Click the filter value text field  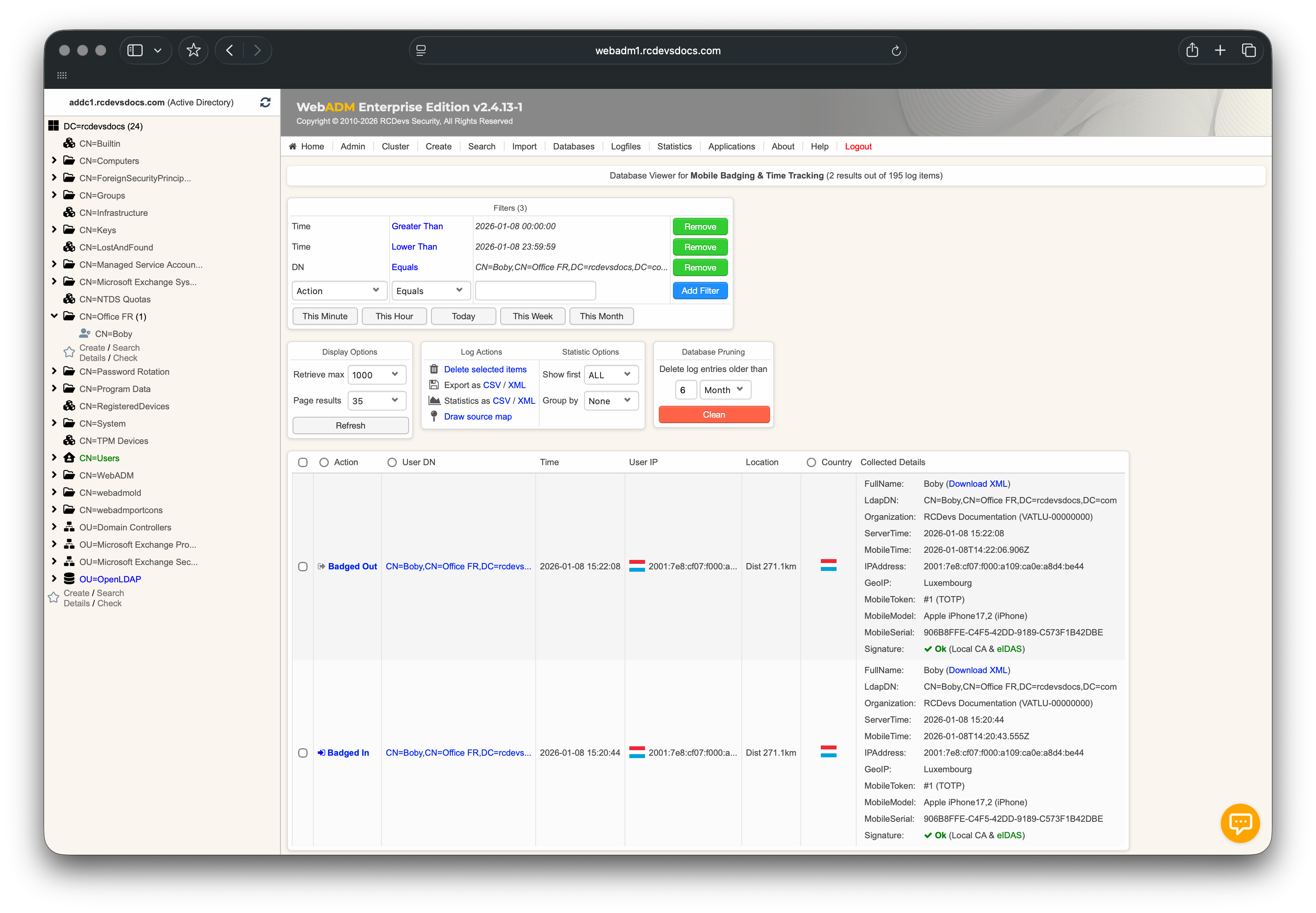[535, 291]
